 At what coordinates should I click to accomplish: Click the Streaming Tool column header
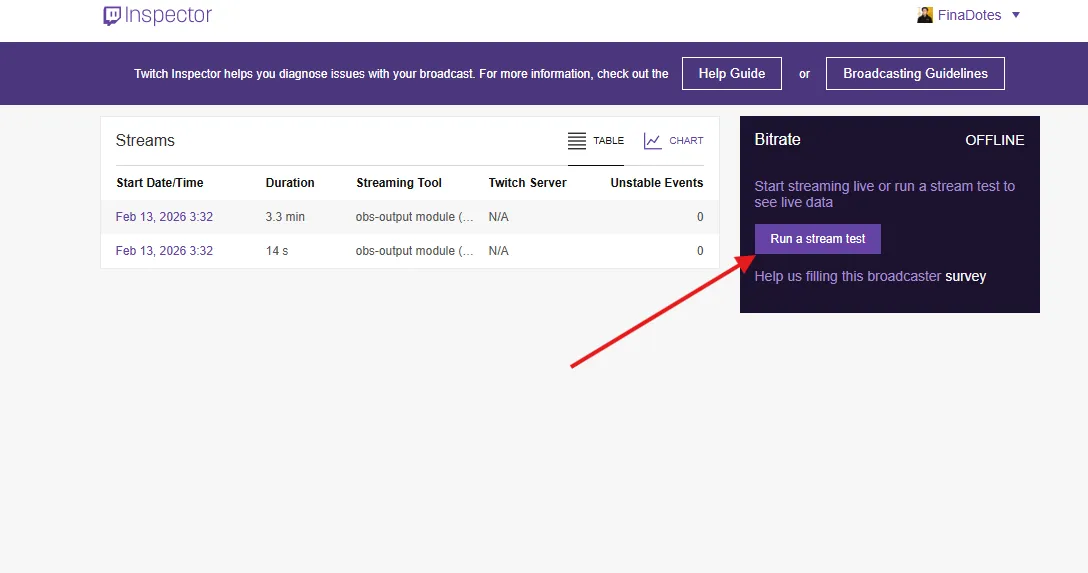click(x=399, y=183)
